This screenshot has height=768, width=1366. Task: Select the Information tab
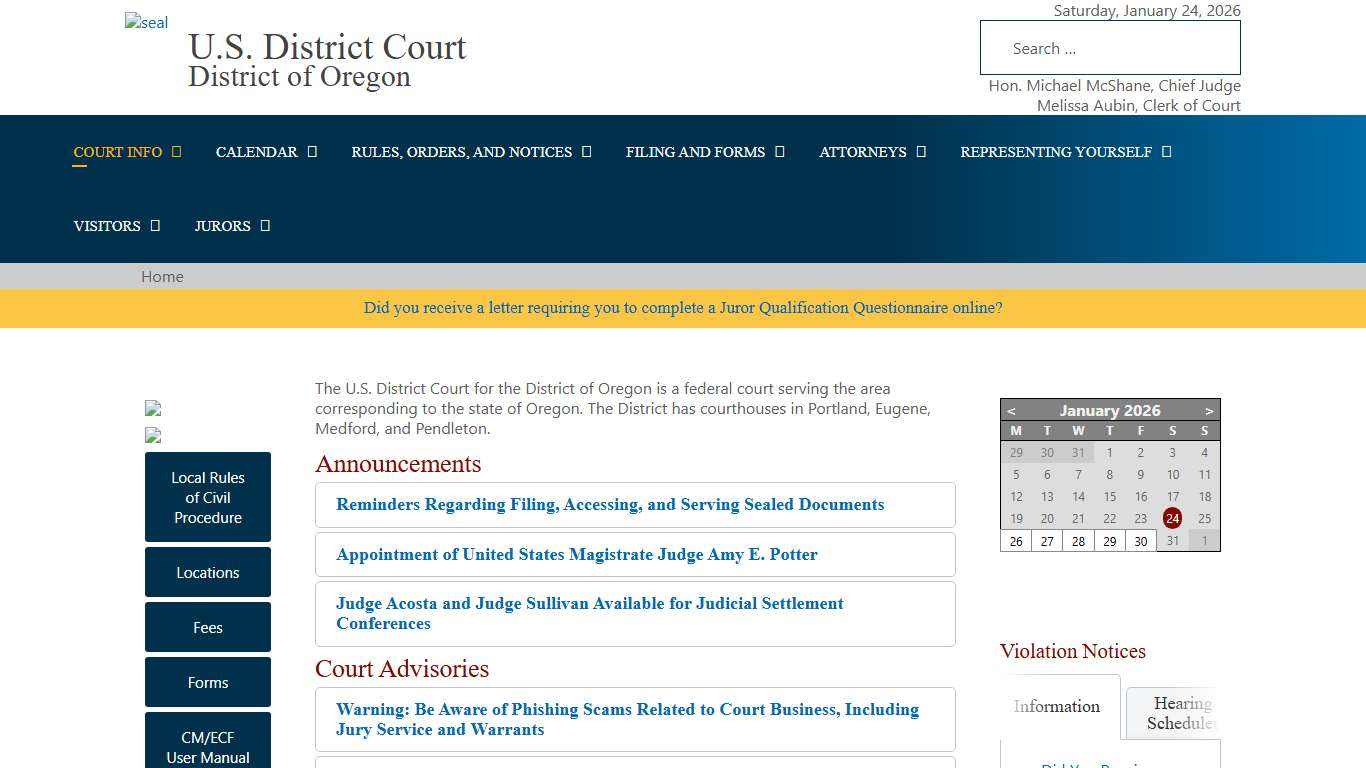click(x=1056, y=706)
